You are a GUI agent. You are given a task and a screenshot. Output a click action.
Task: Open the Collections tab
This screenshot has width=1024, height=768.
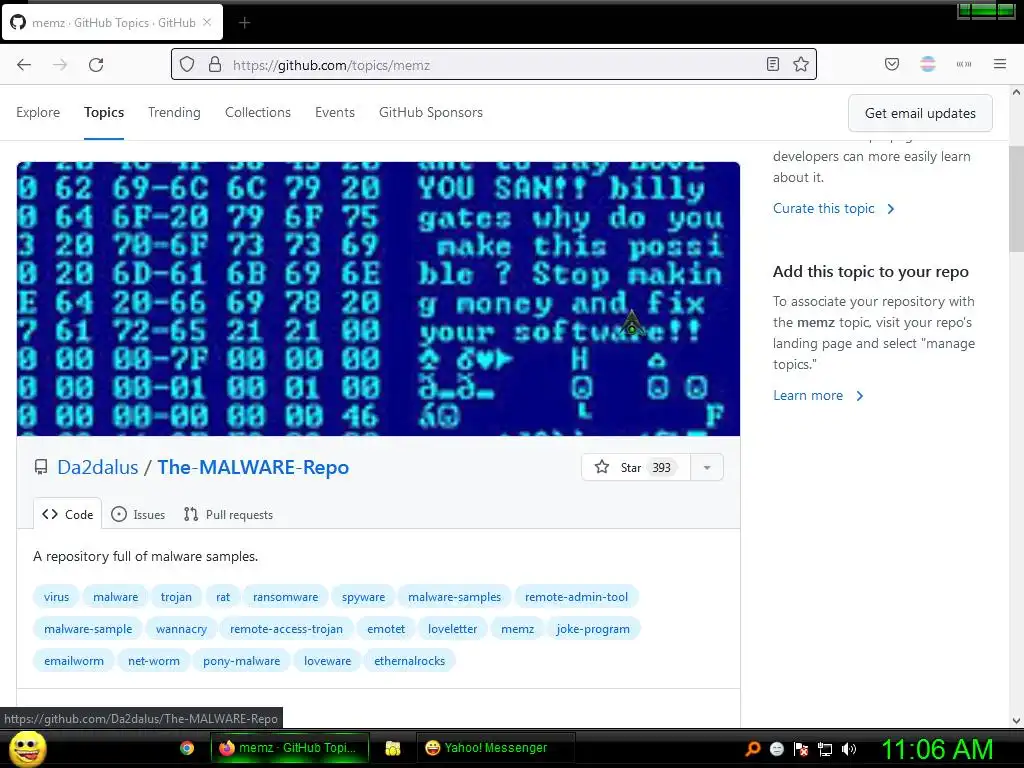(258, 112)
